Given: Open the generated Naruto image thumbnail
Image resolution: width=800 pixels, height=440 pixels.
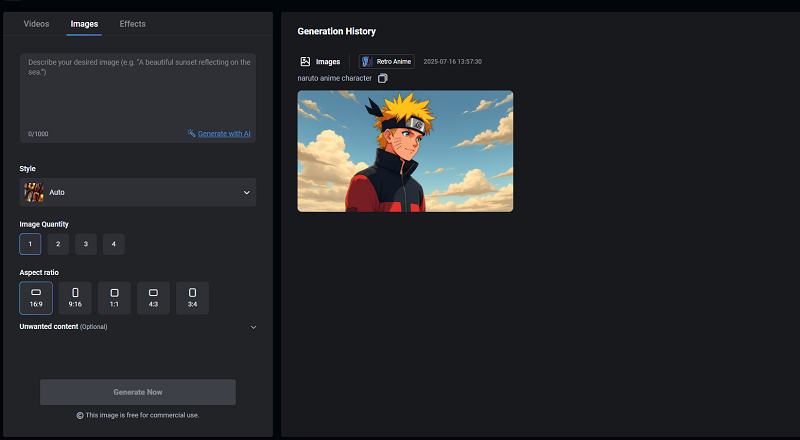Looking at the screenshot, I should (405, 151).
